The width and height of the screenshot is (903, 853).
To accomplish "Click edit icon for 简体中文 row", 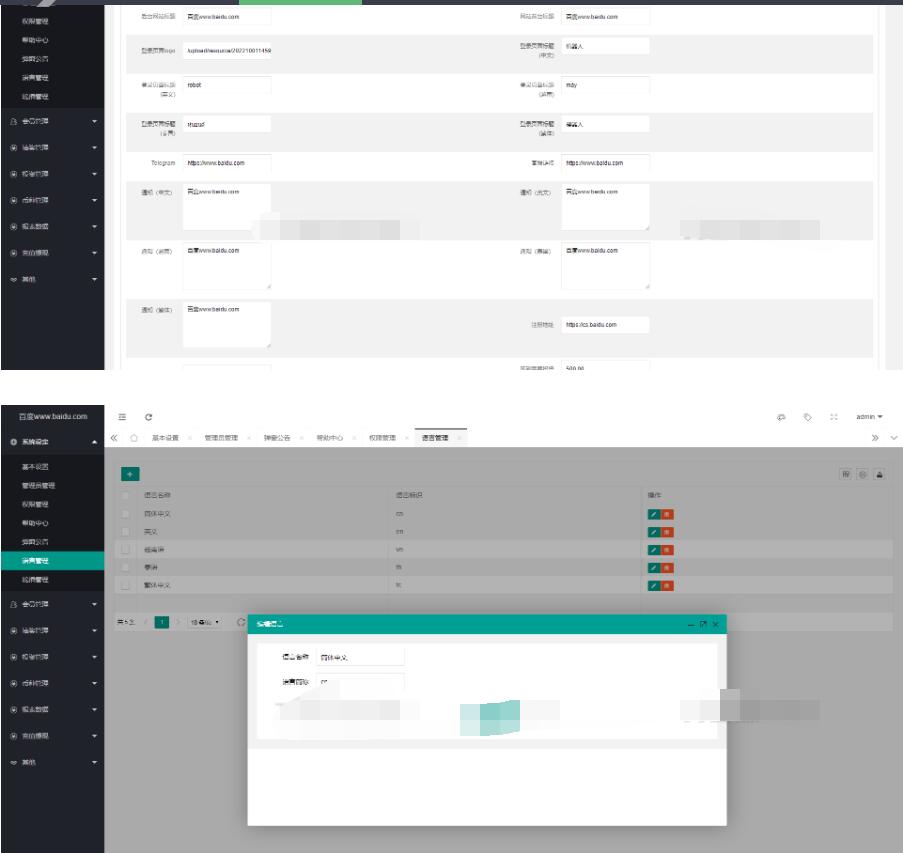I will 654,513.
